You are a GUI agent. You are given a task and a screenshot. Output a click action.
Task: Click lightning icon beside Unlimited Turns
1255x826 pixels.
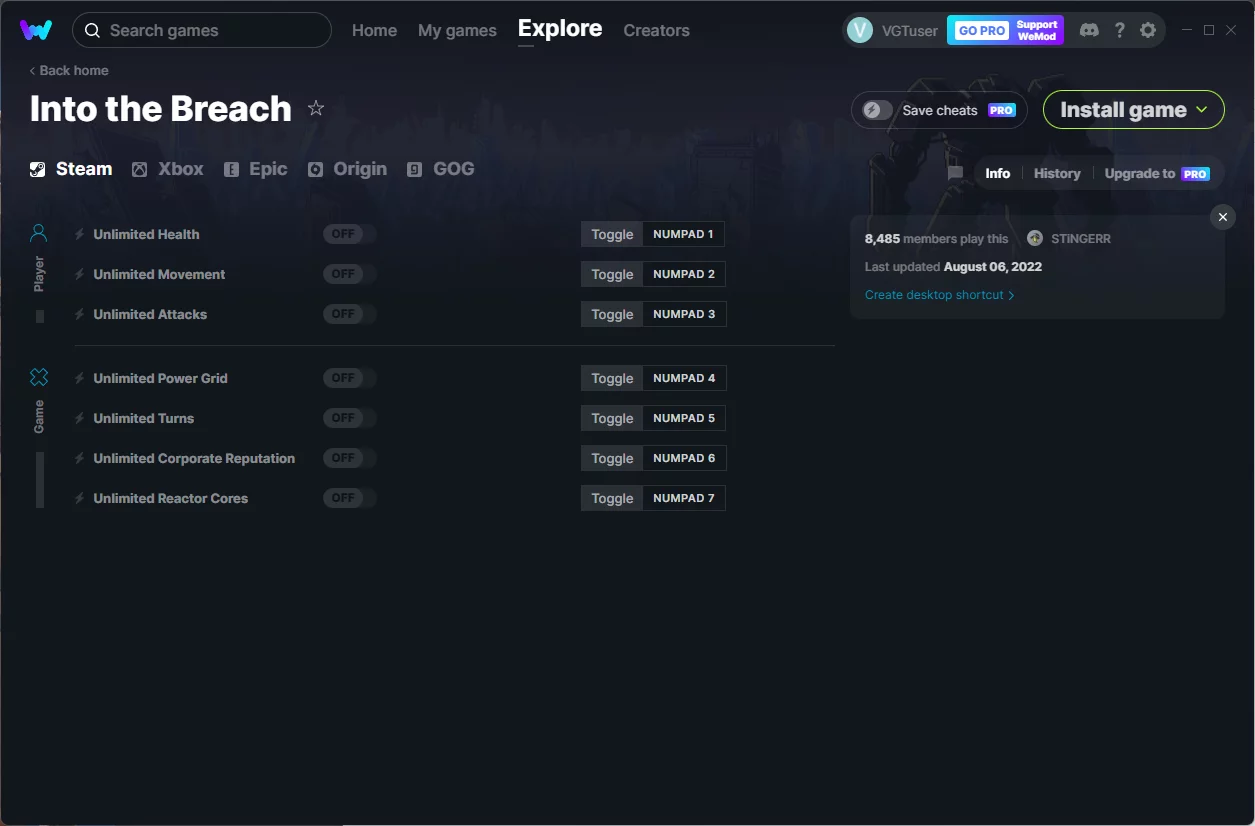pyautogui.click(x=80, y=418)
